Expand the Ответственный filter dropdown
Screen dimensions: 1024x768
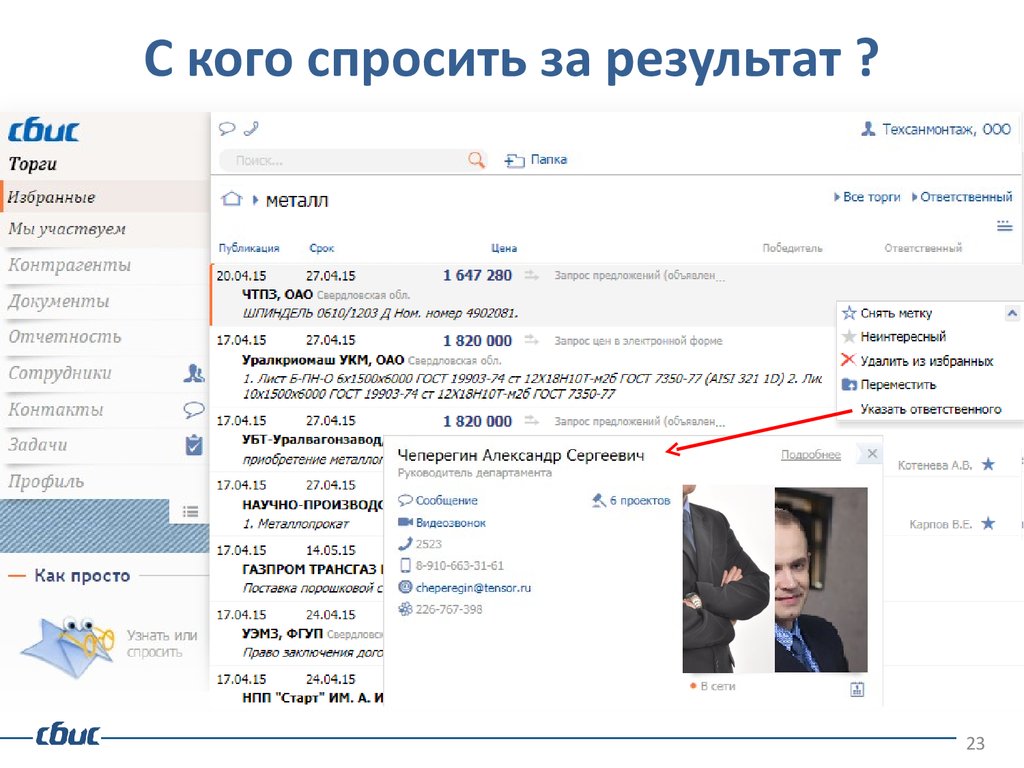[961, 197]
